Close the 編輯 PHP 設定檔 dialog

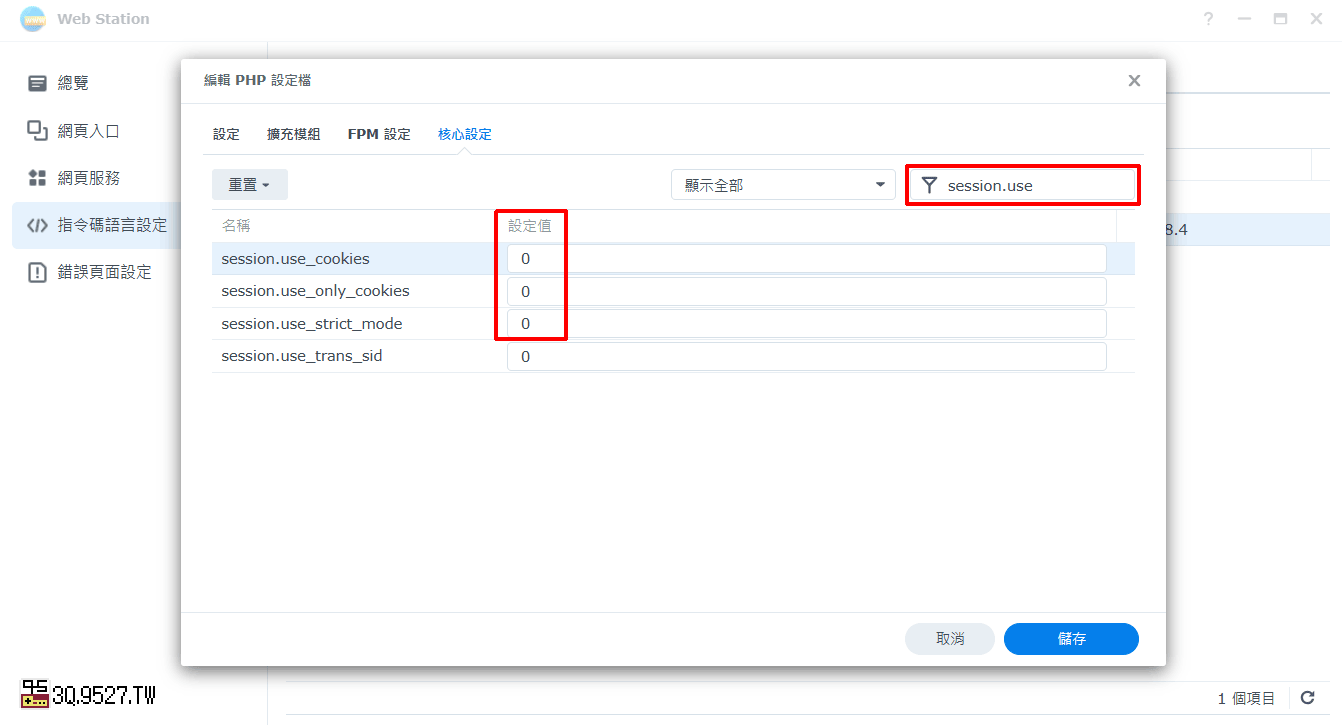click(1134, 81)
